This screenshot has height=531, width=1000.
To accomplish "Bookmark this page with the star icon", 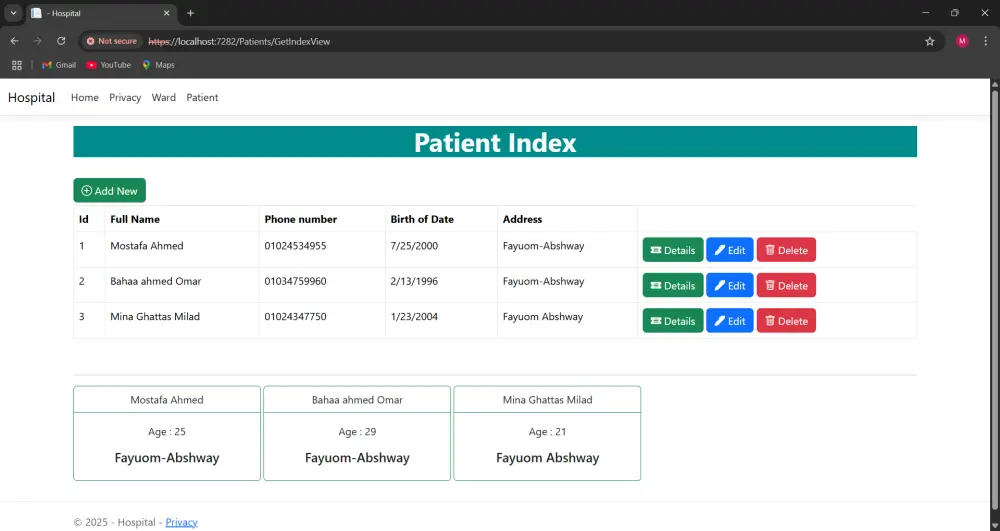I will (x=930, y=41).
